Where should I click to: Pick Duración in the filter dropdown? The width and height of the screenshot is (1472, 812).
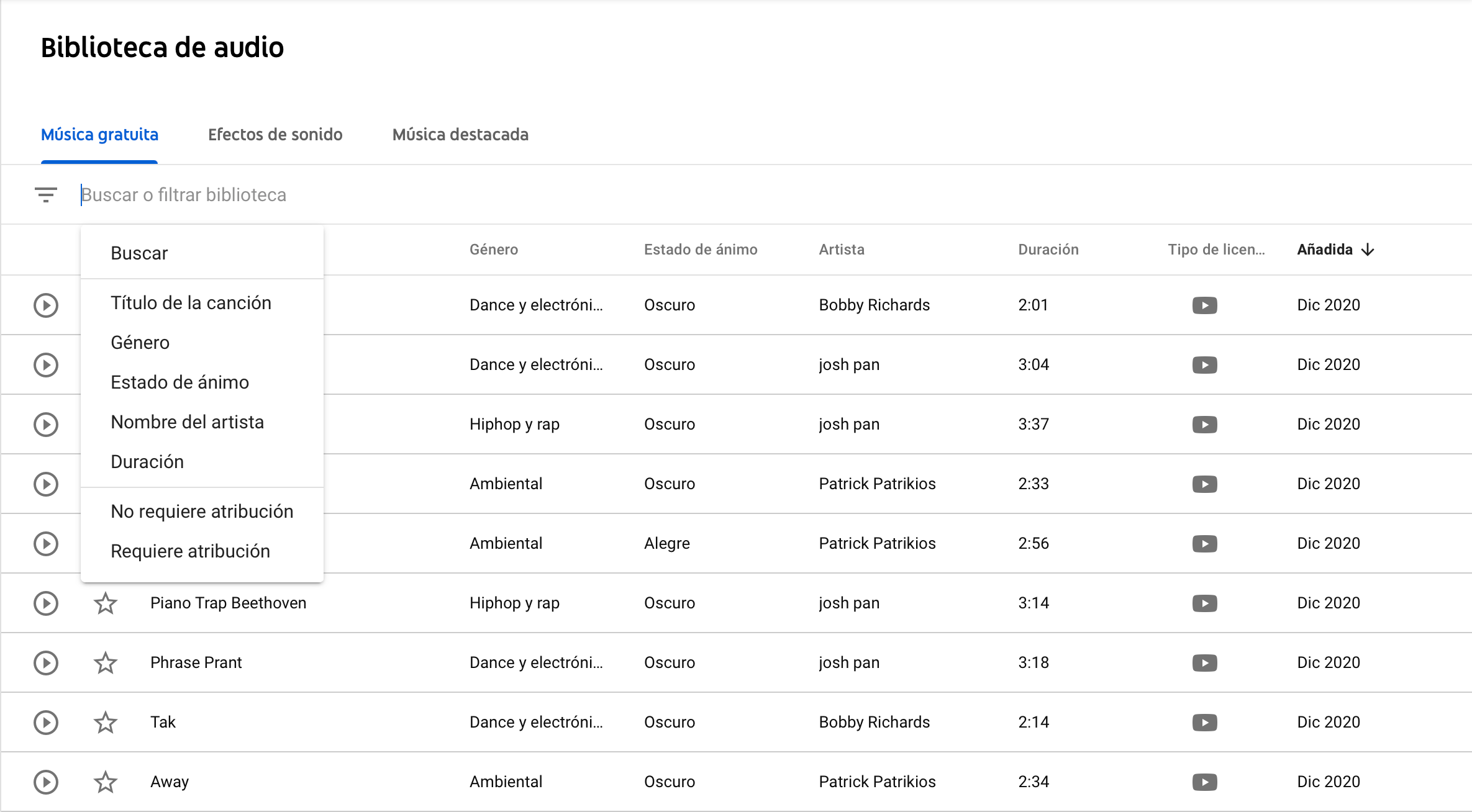coord(147,462)
